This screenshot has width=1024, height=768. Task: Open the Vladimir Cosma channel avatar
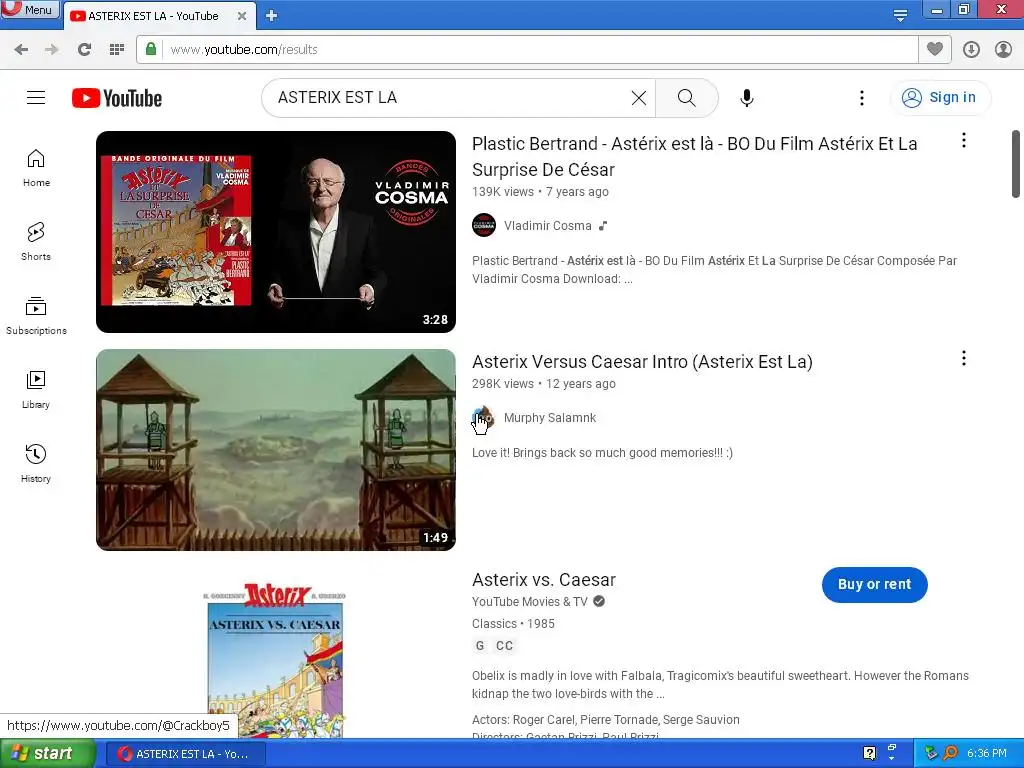pos(484,225)
